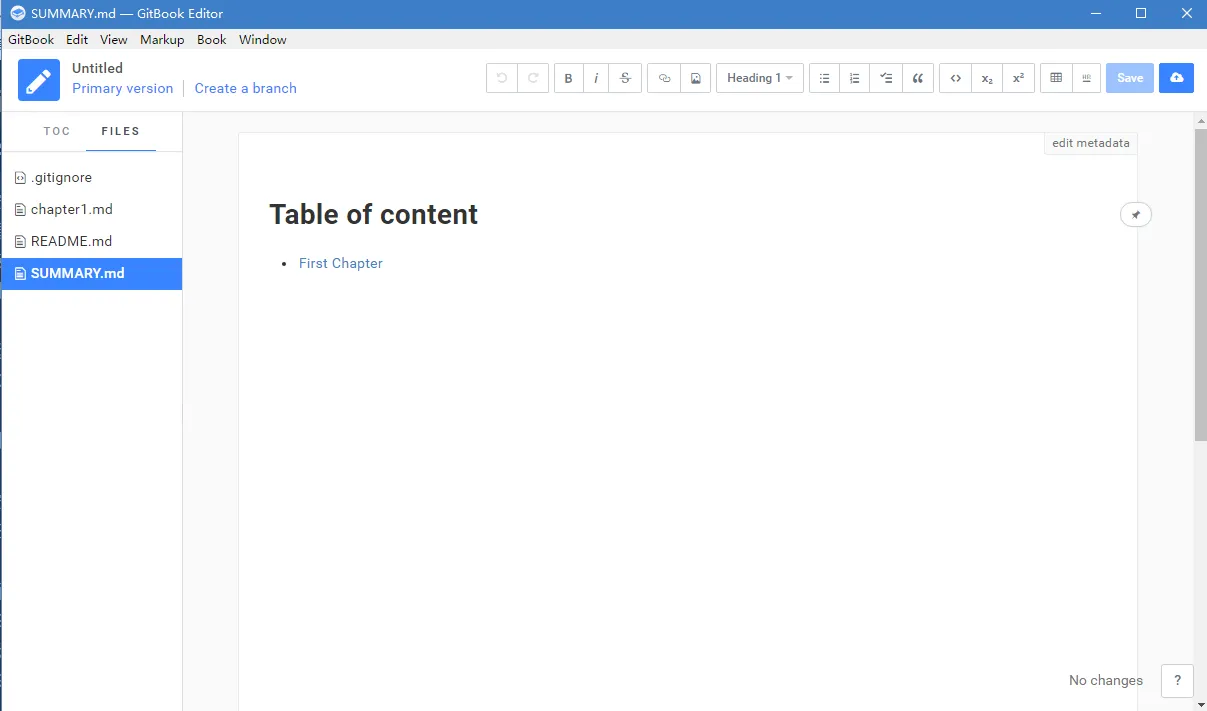Click the Create a branch link

coord(245,88)
